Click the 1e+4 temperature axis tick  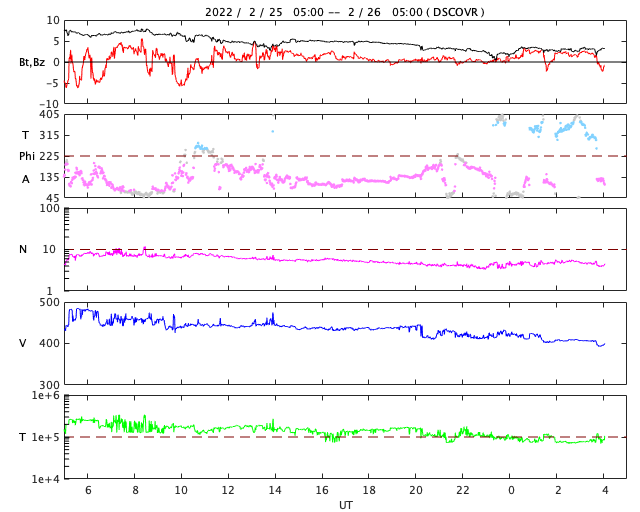pos(44,479)
